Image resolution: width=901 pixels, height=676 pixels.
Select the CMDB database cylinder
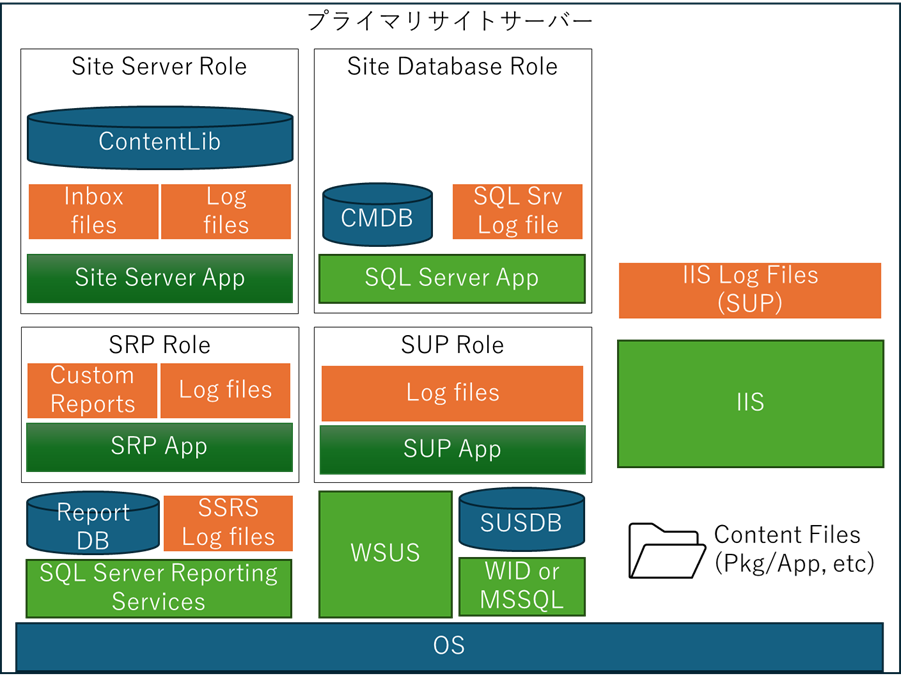click(x=377, y=214)
